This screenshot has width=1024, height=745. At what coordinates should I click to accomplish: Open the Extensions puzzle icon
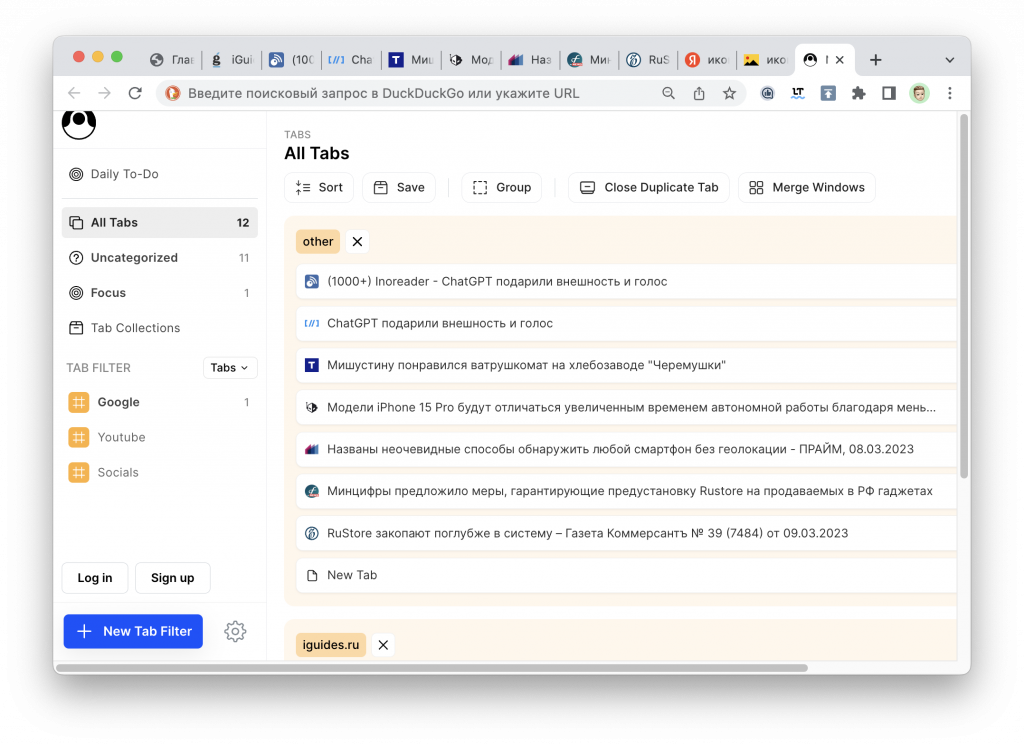pyautogui.click(x=858, y=93)
